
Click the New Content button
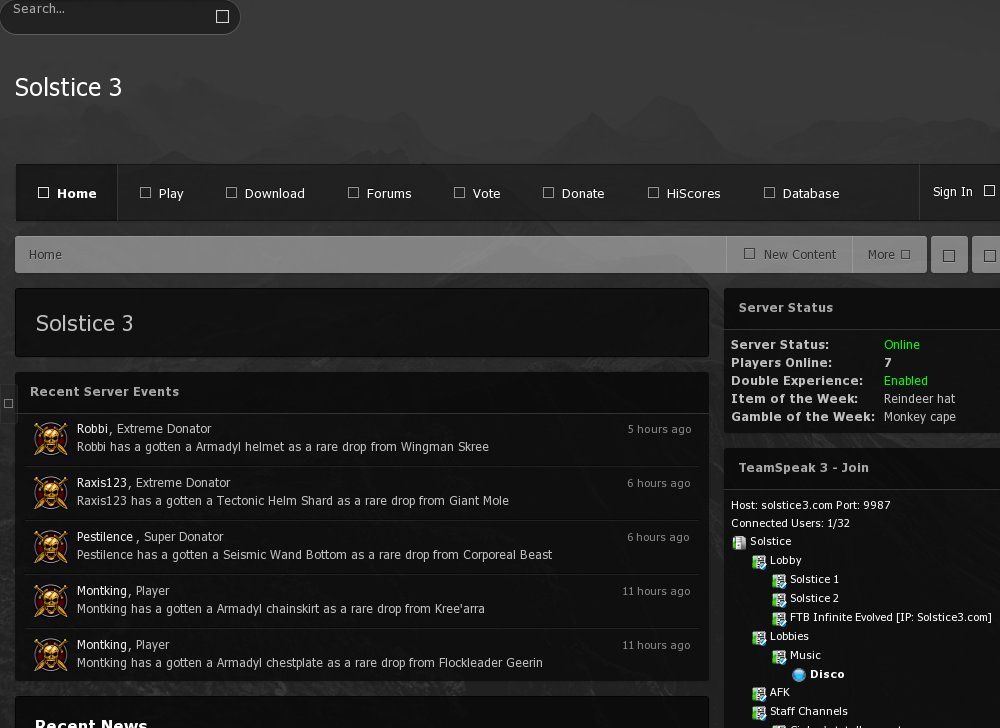[789, 255]
